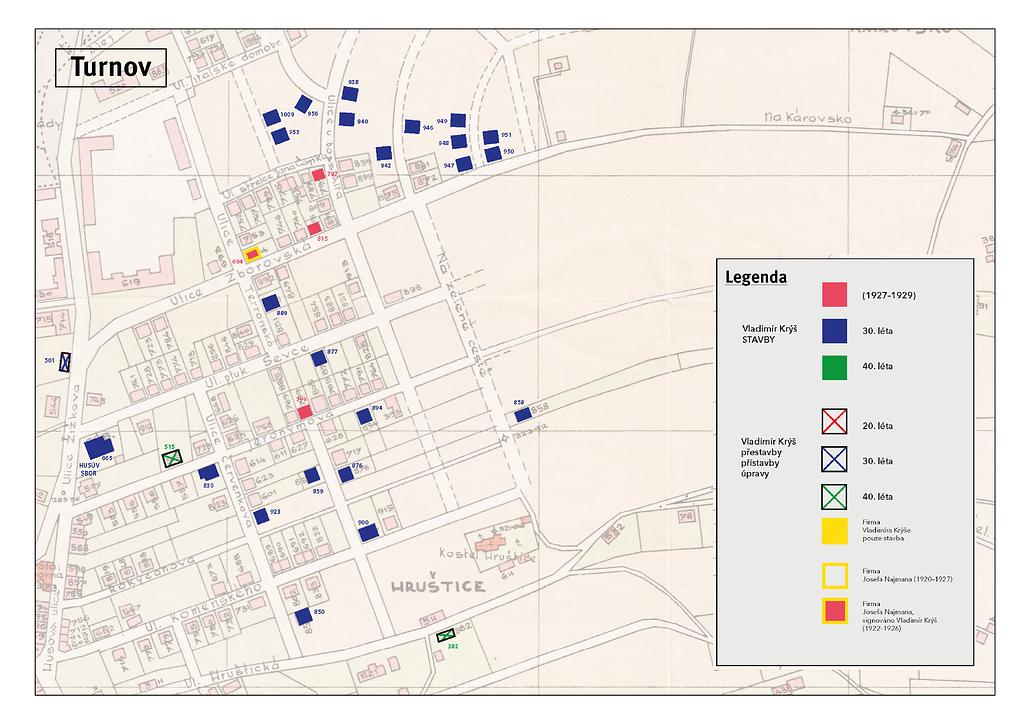The width and height of the screenshot is (1024, 724).
Task: Click the red 1927-1929 legend swatch
Action: click(x=834, y=295)
